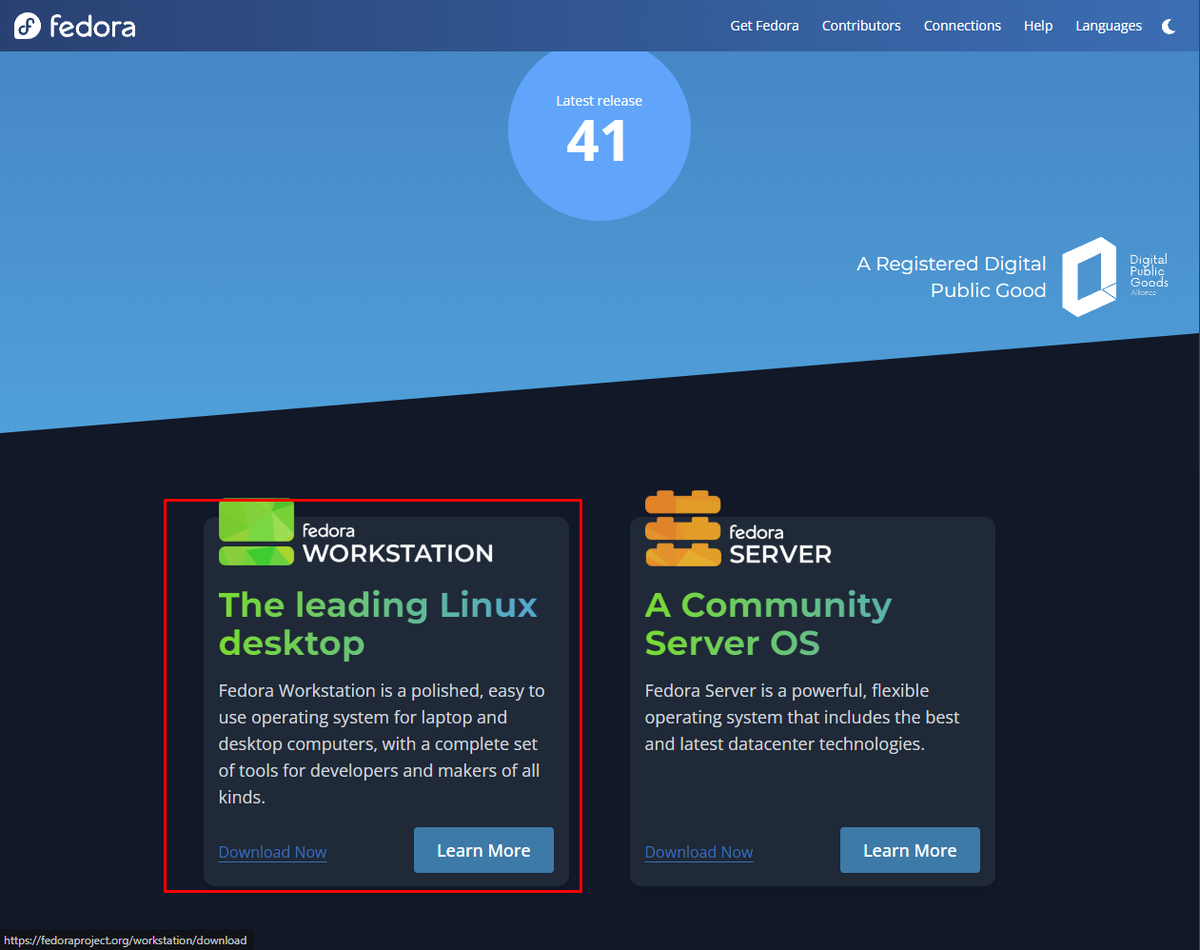Click Workstation Download Now link
This screenshot has height=950, width=1200.
click(x=273, y=852)
